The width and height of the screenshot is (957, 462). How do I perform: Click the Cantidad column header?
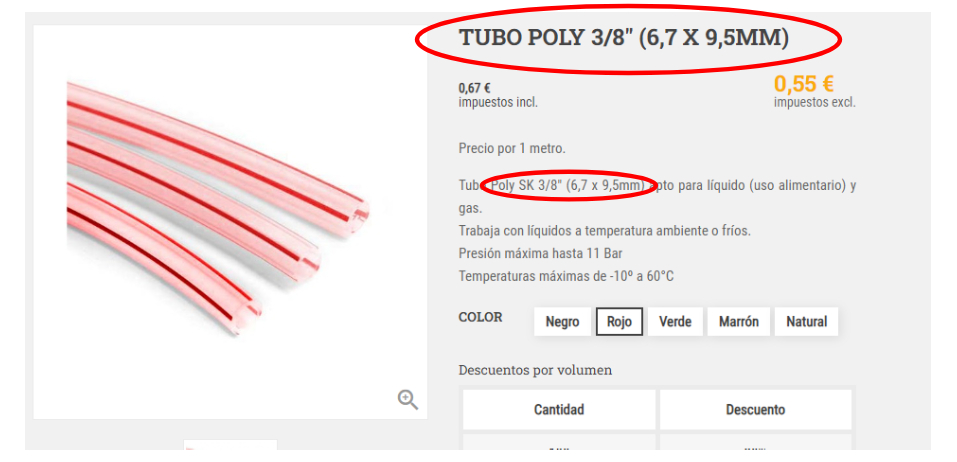[x=559, y=410]
